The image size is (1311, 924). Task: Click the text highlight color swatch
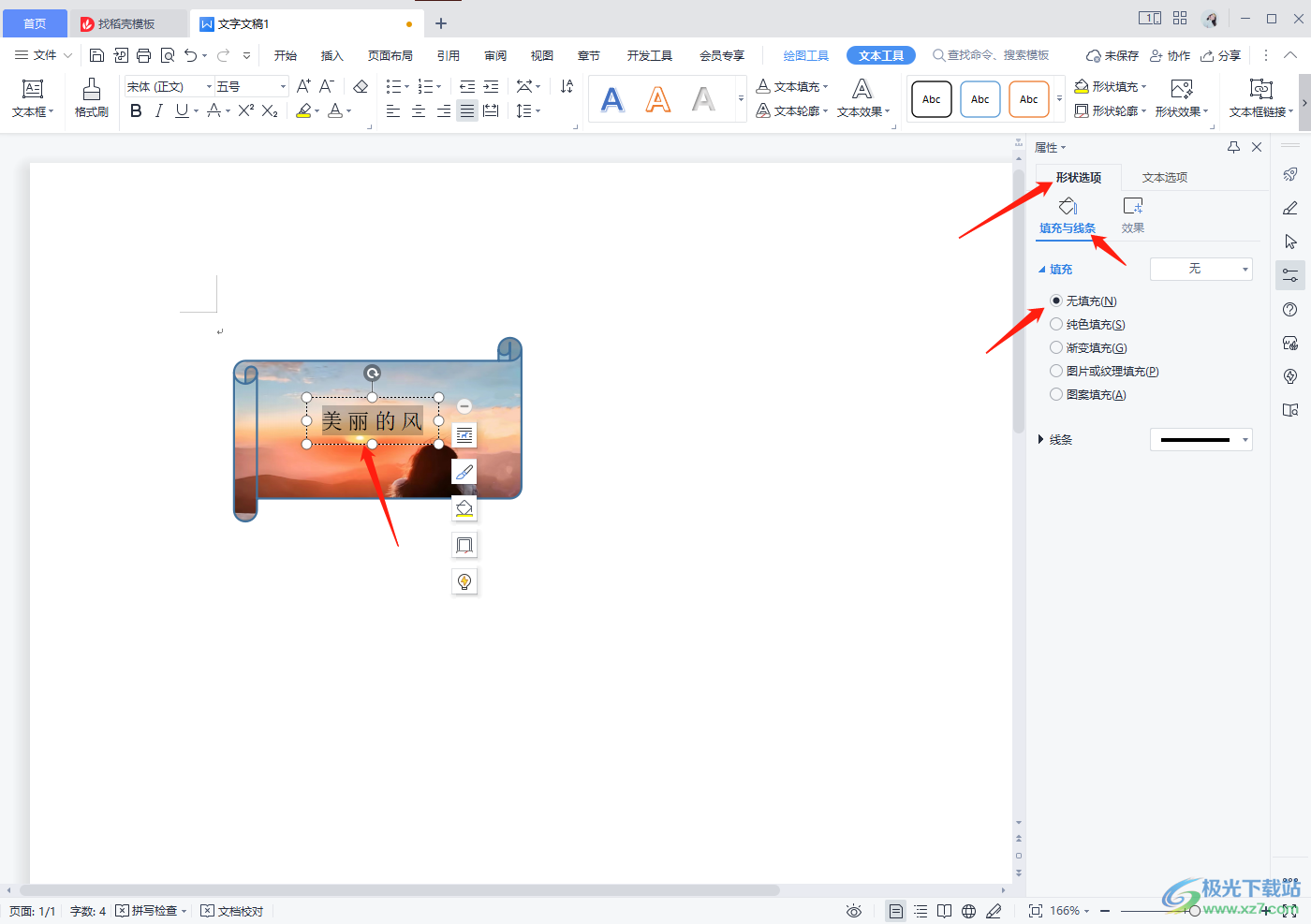click(x=303, y=111)
